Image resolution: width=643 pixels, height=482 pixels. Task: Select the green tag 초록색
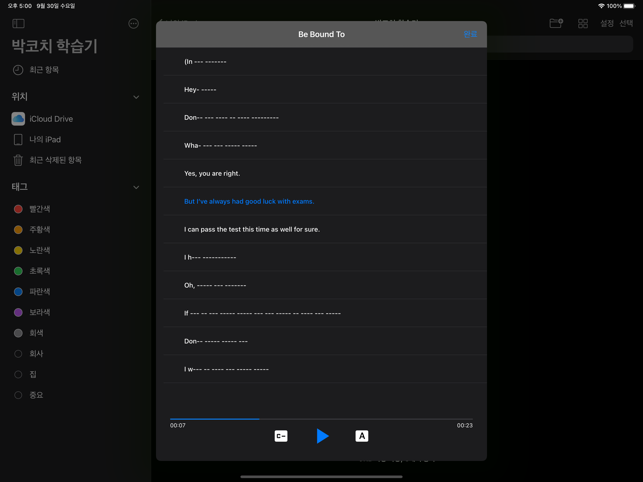[32, 271]
